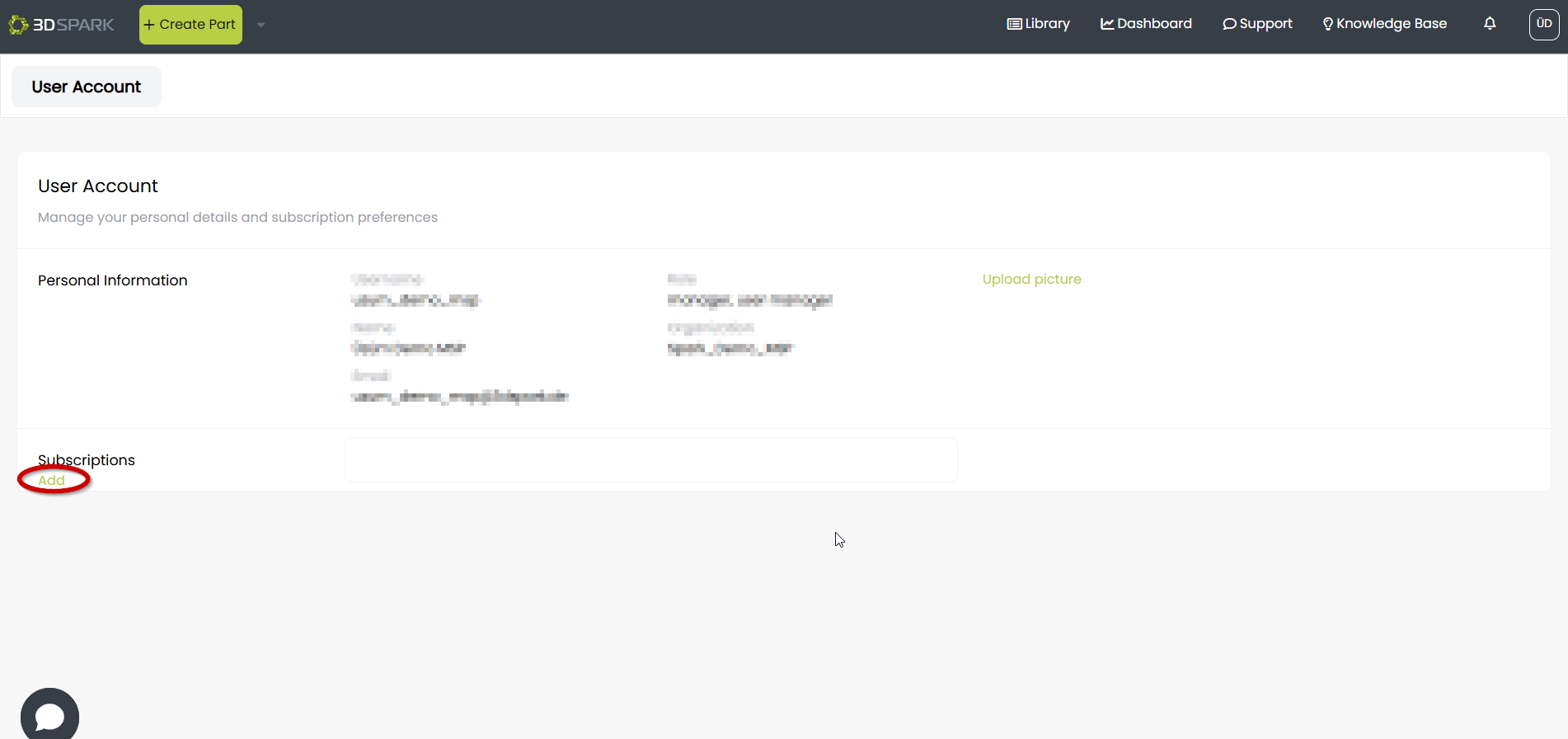
Task: Open the Knowledge Base text label
Action: point(1392,24)
